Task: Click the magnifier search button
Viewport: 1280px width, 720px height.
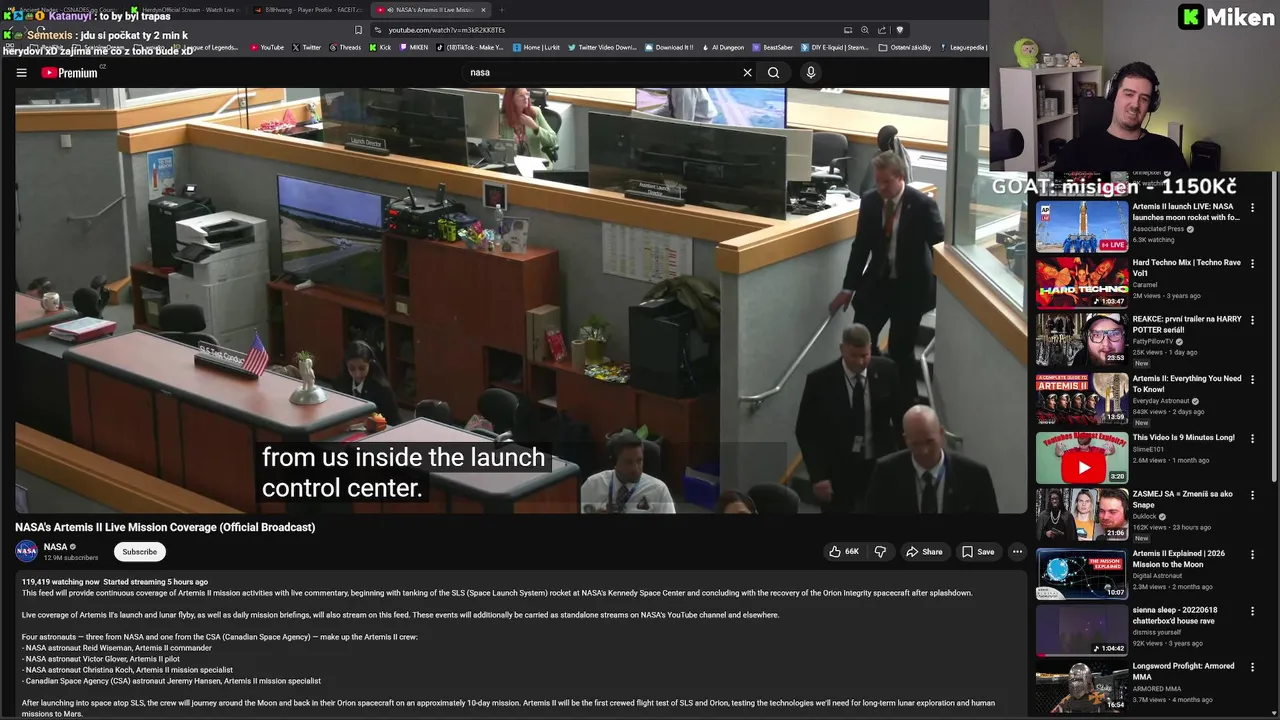Action: click(773, 72)
